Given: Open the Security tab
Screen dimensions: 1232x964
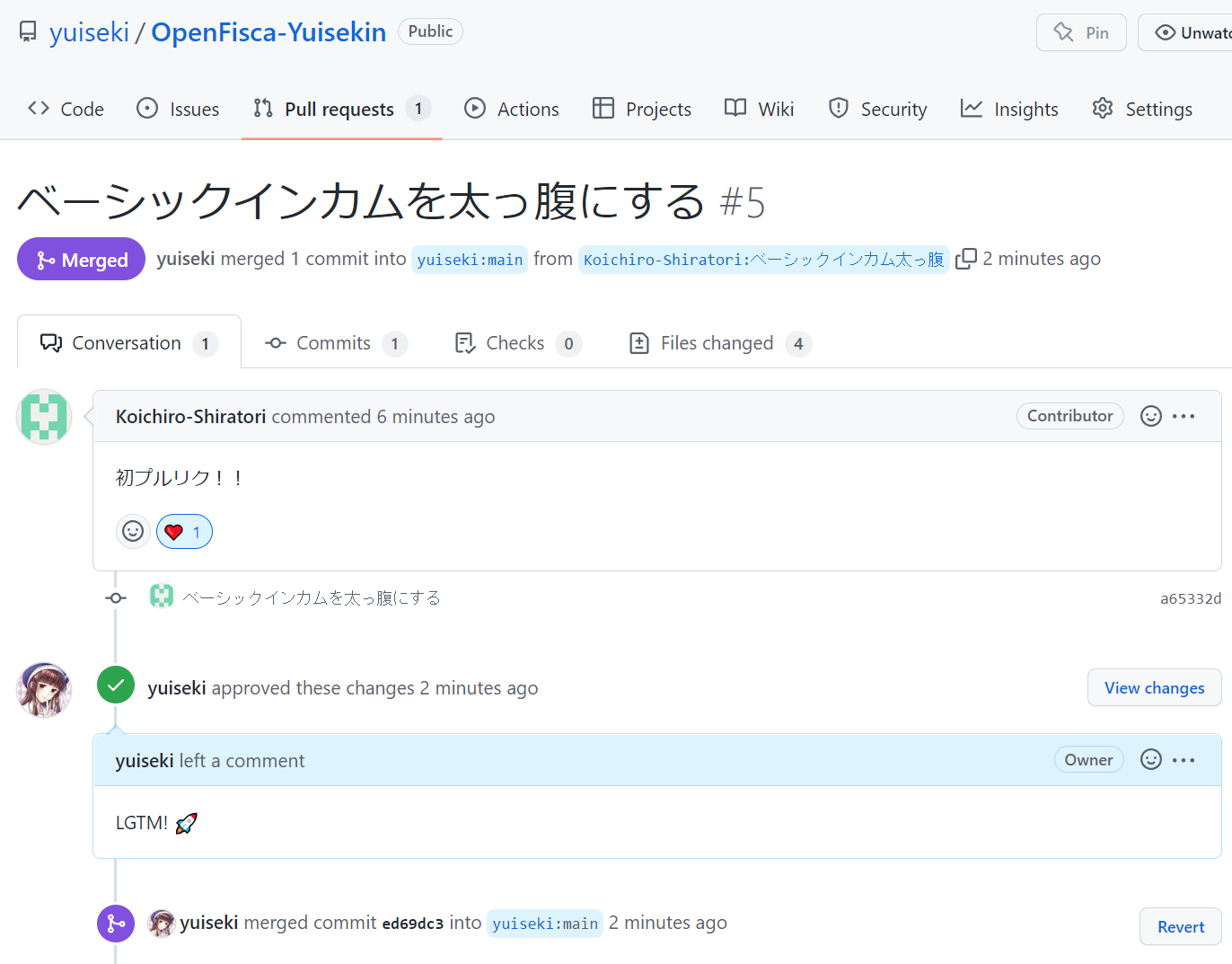Looking at the screenshot, I should pyautogui.click(x=877, y=109).
